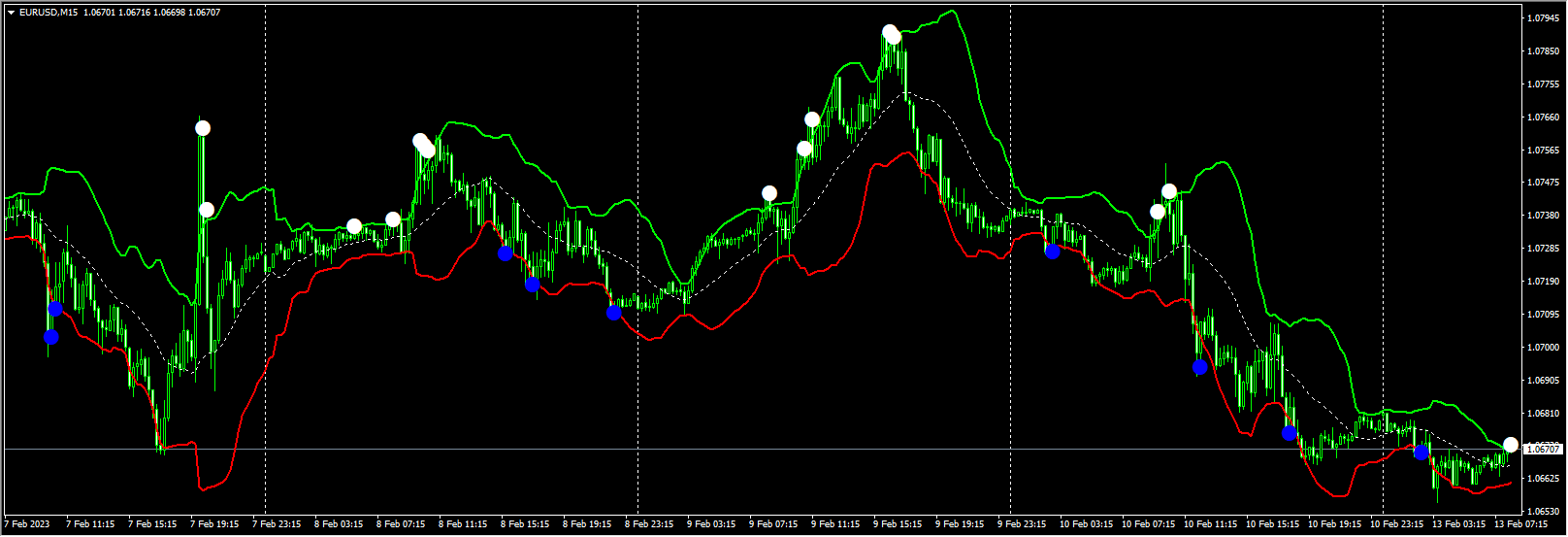
Task: Click price scale label 1.06625
Action: [x=1542, y=479]
